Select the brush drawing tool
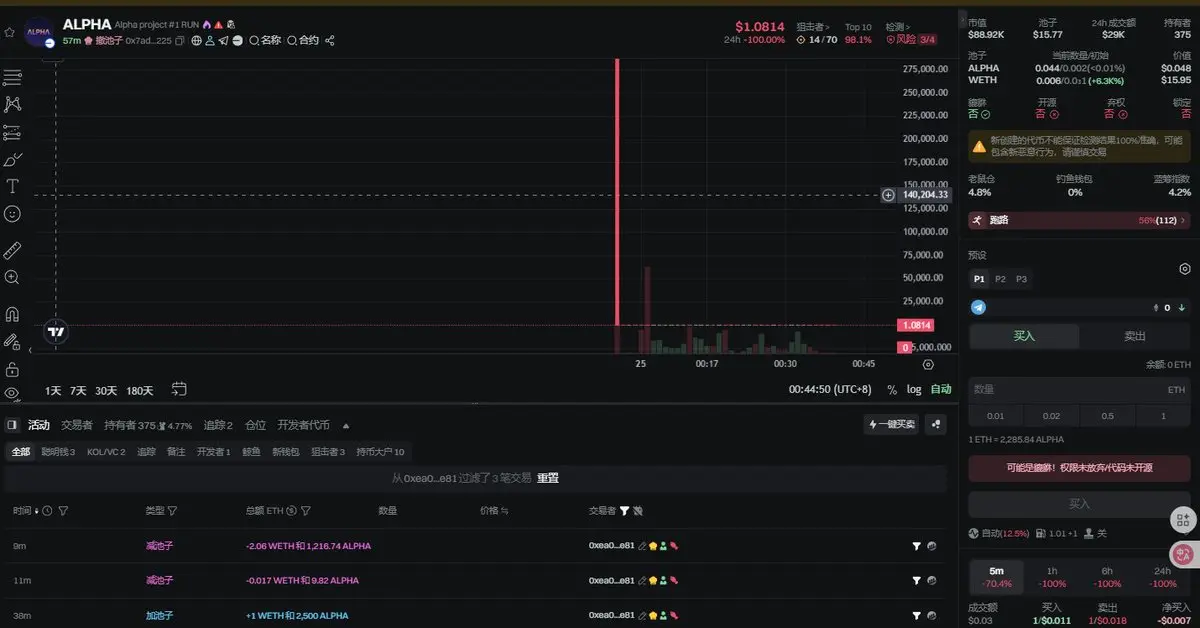This screenshot has width=1200, height=628. pos(12,159)
